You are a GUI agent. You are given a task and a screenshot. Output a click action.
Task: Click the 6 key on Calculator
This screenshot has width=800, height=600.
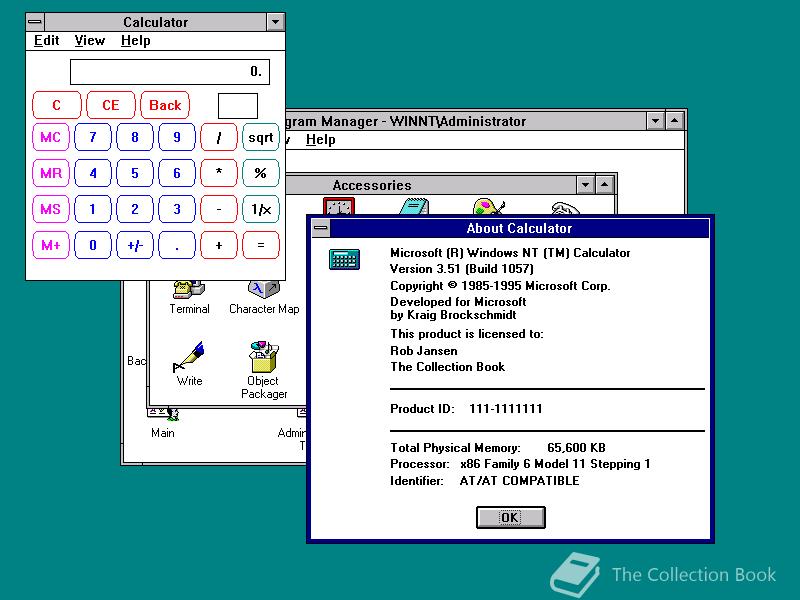click(x=177, y=173)
